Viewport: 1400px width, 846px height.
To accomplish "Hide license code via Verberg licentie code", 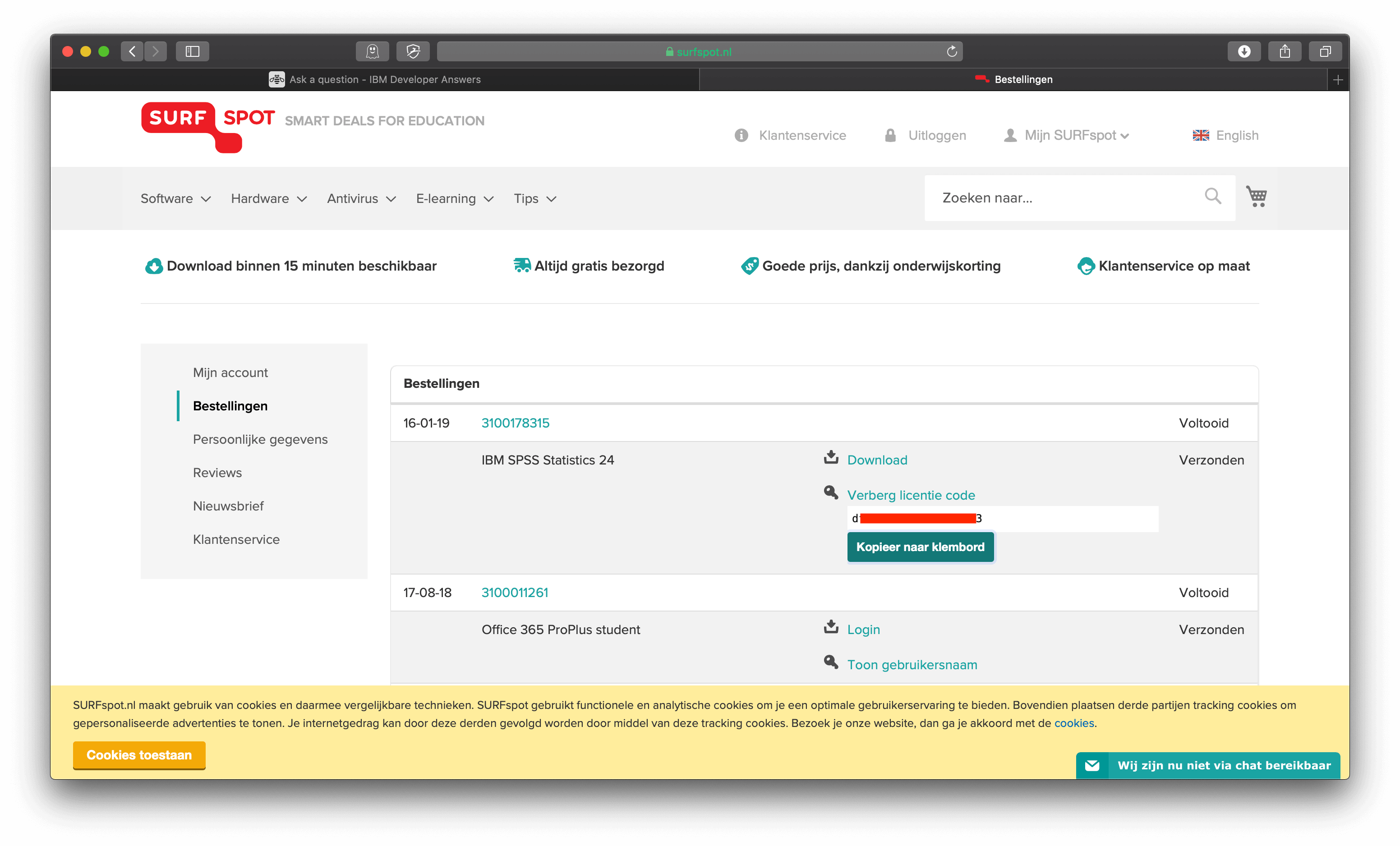I will 911,495.
